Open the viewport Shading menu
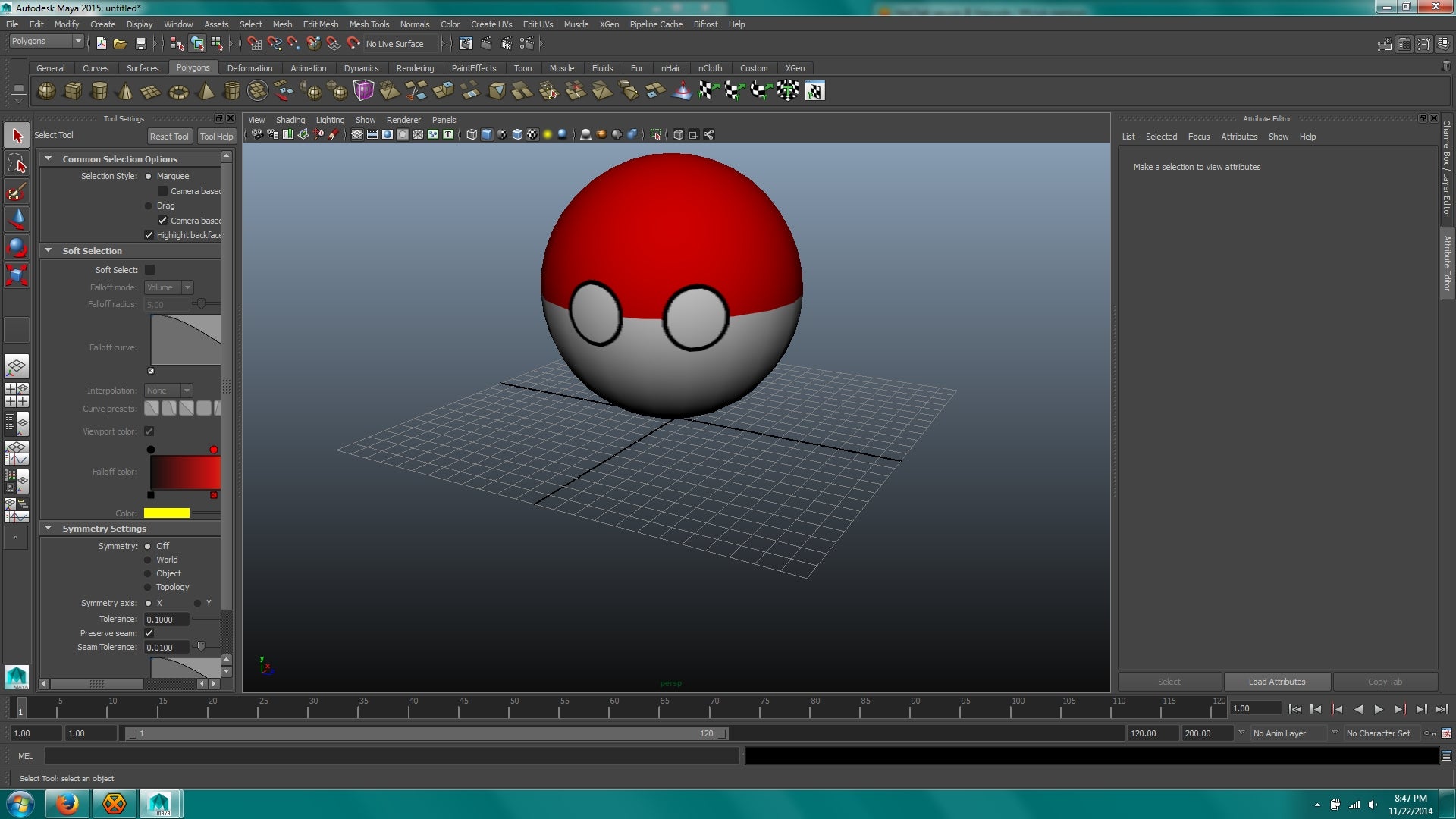The width and height of the screenshot is (1456, 819). point(290,120)
